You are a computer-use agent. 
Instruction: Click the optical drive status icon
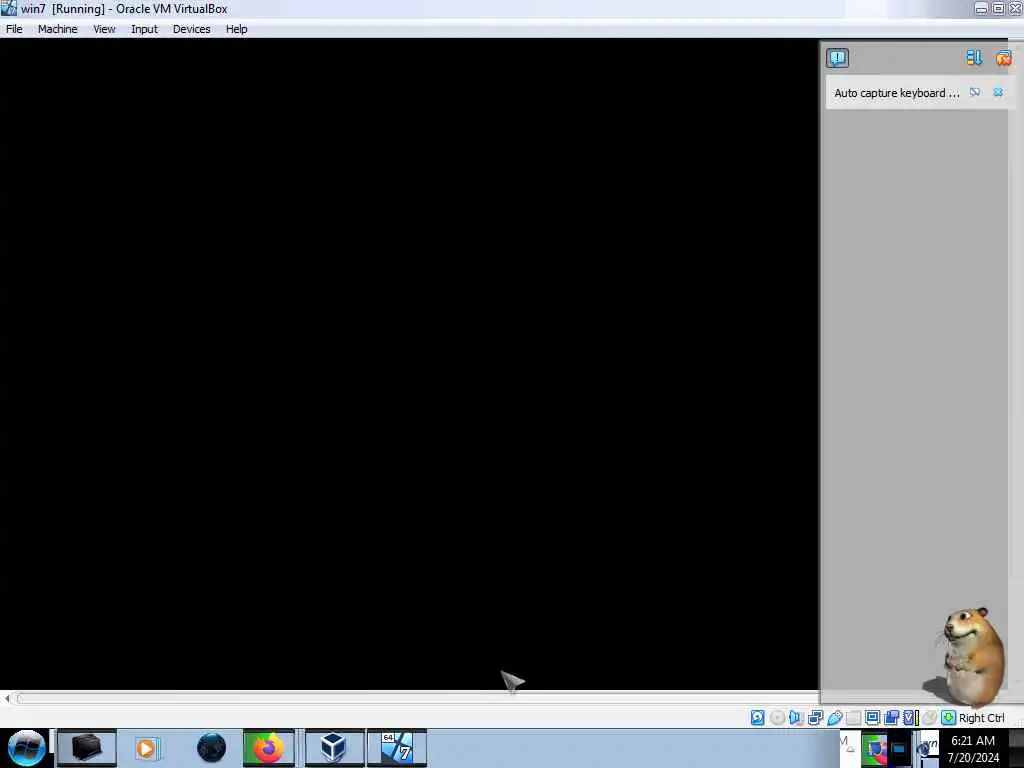[777, 718]
